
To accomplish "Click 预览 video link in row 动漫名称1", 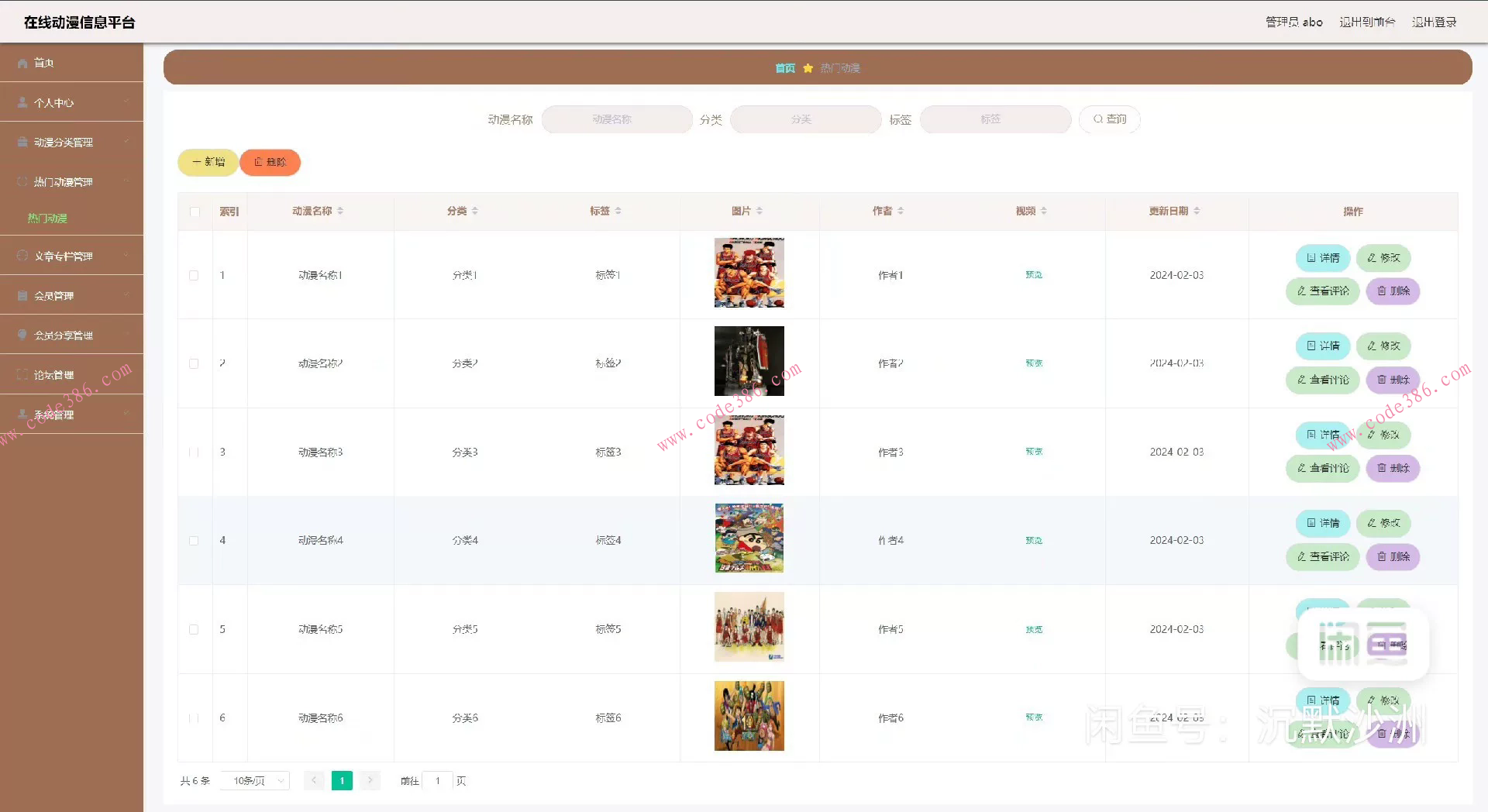I will 1034,275.
